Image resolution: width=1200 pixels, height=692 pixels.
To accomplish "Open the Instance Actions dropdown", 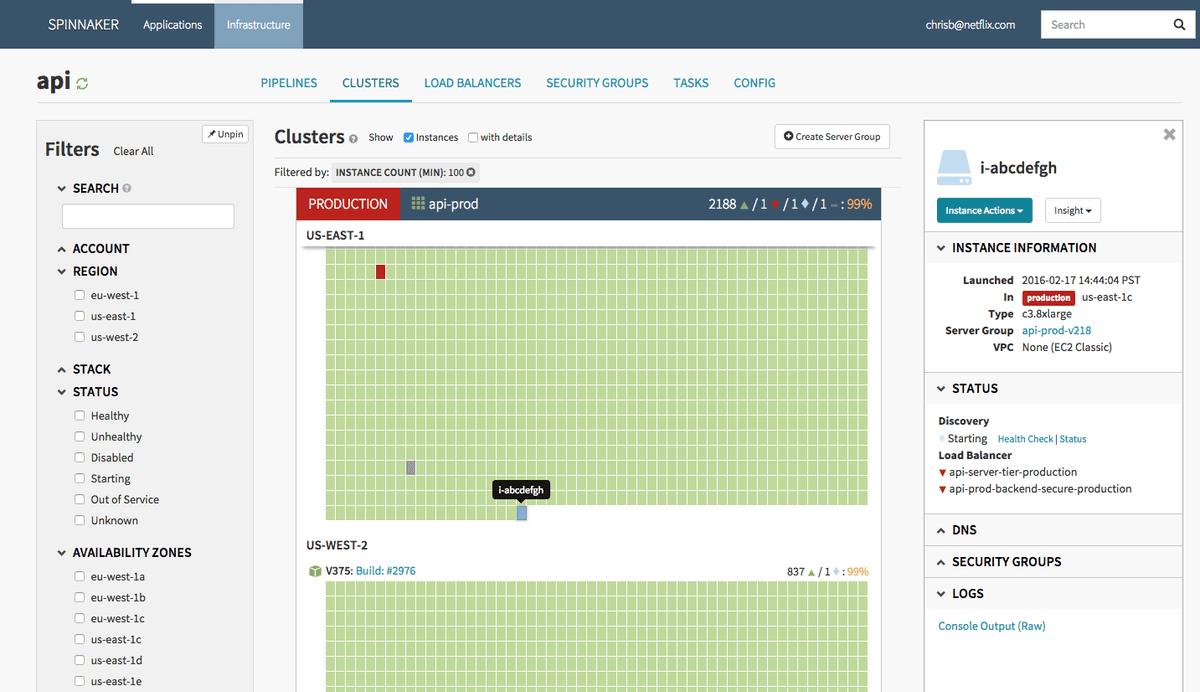I will pyautogui.click(x=985, y=211).
